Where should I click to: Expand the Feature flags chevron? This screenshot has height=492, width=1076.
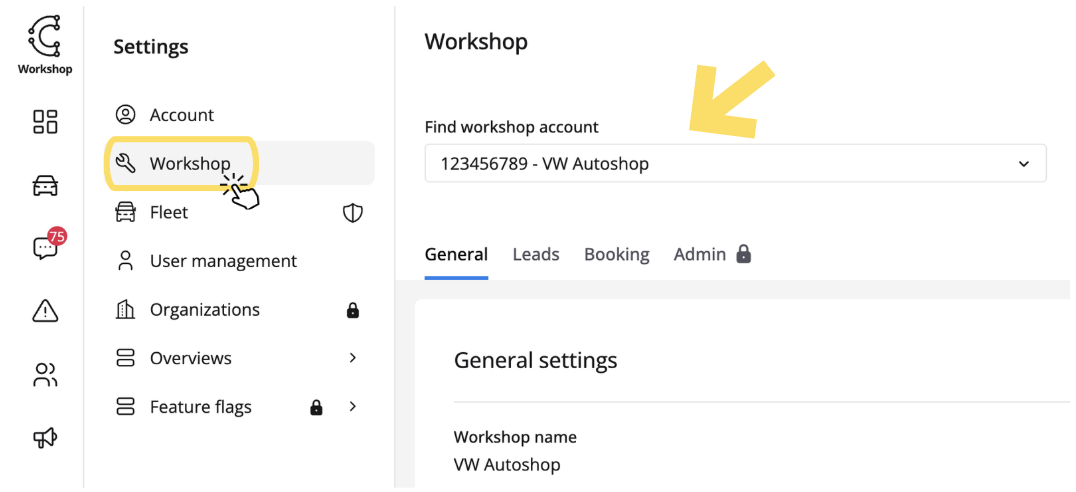coord(352,407)
